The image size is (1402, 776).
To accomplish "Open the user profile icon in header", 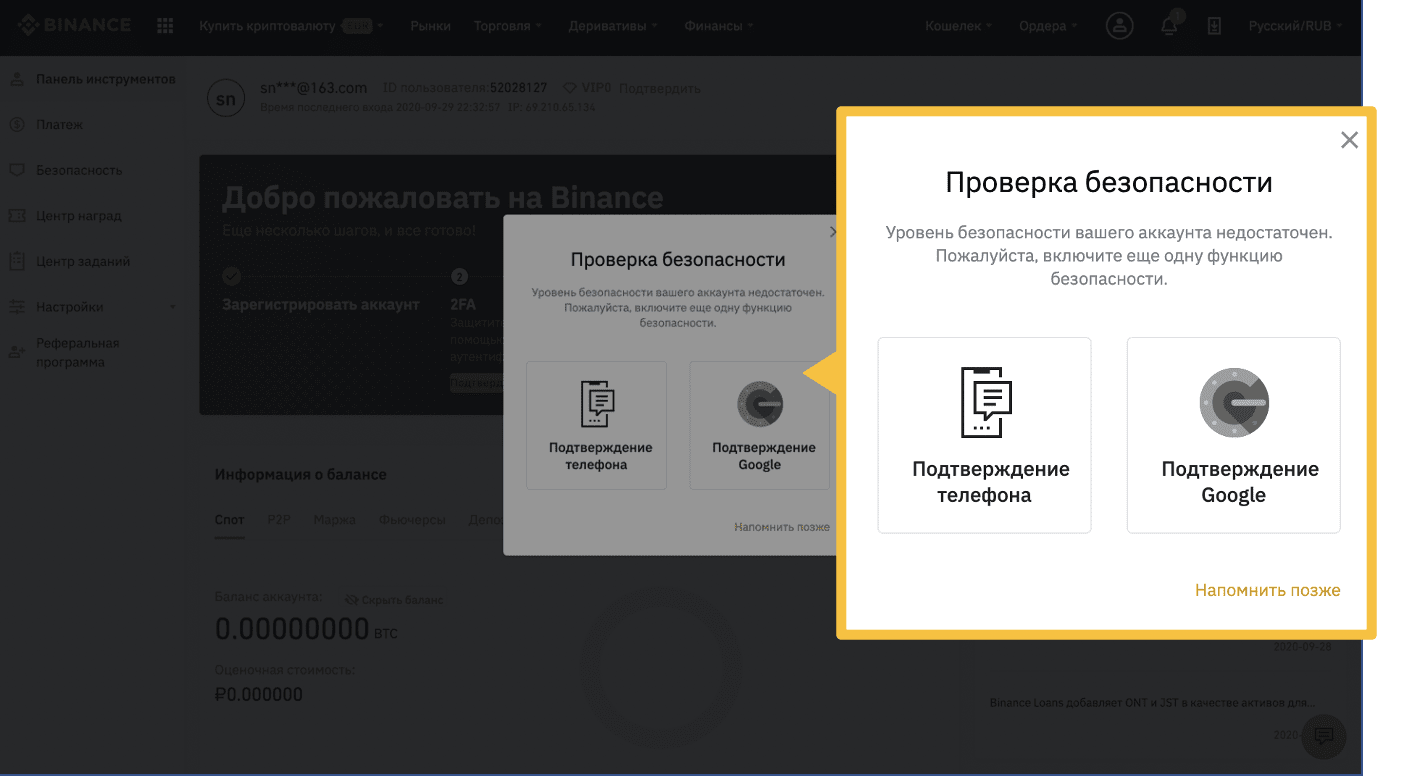I will [x=1119, y=26].
